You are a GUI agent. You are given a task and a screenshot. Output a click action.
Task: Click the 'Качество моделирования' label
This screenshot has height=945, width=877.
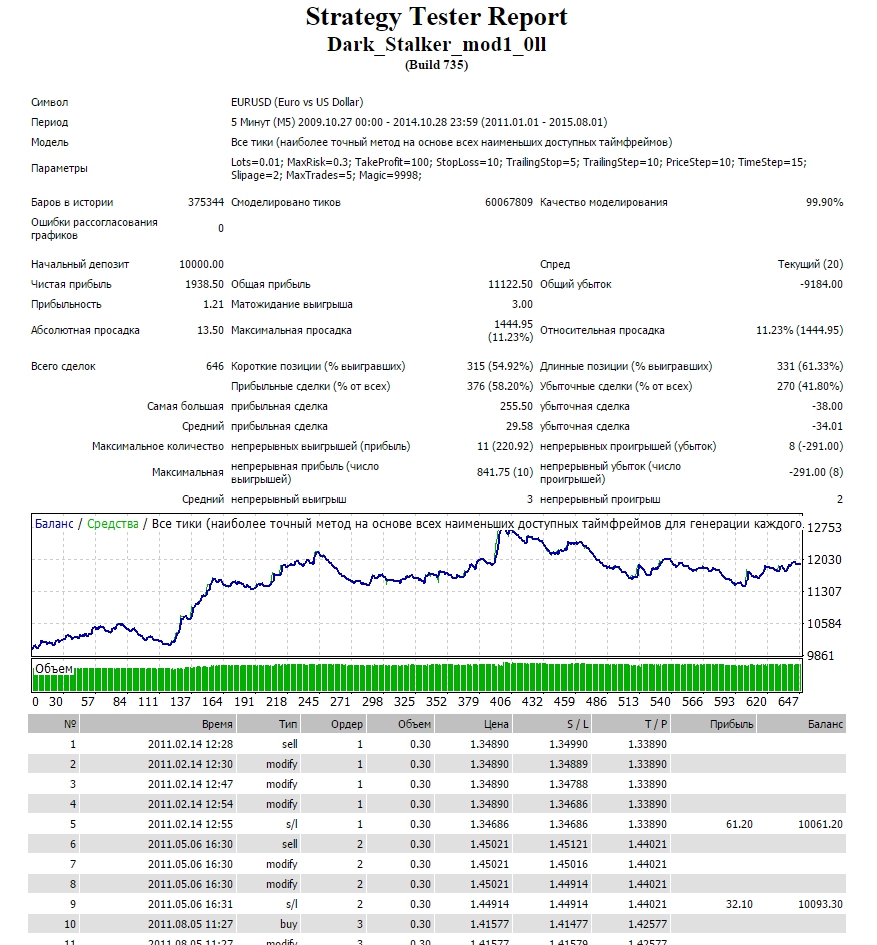(x=603, y=202)
